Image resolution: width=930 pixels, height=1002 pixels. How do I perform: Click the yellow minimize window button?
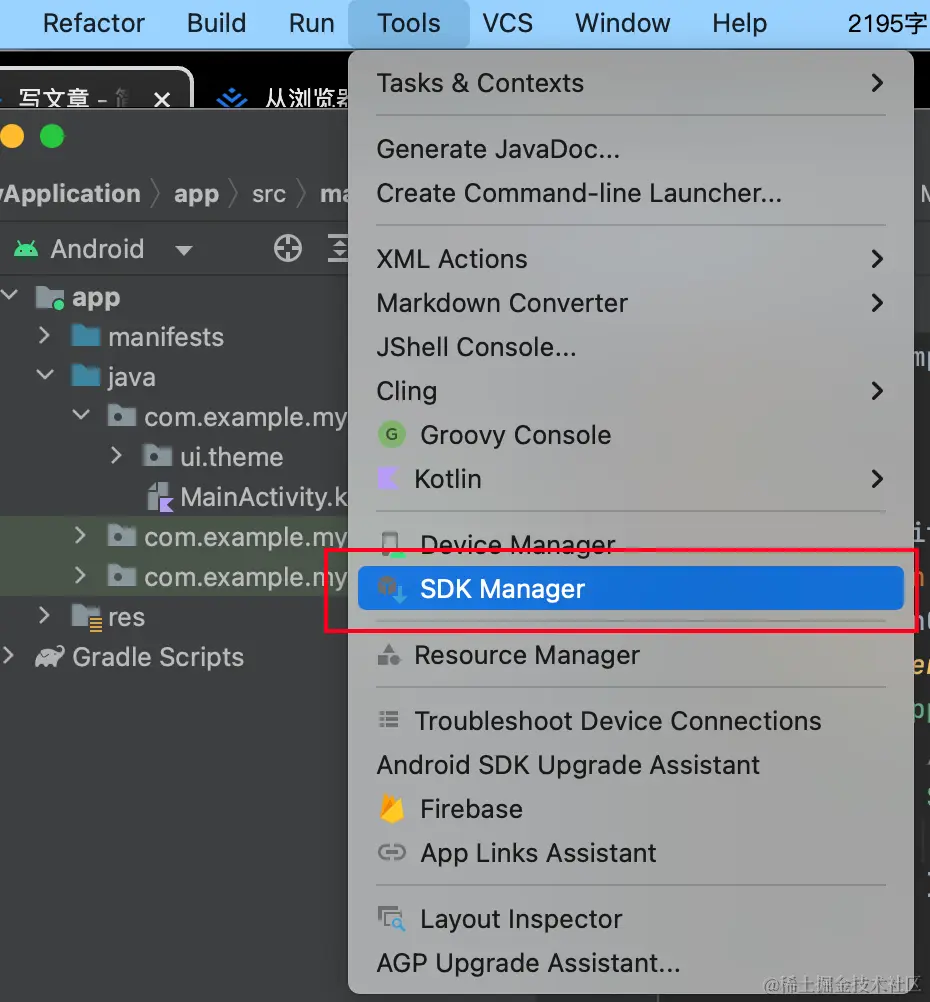coord(12,136)
